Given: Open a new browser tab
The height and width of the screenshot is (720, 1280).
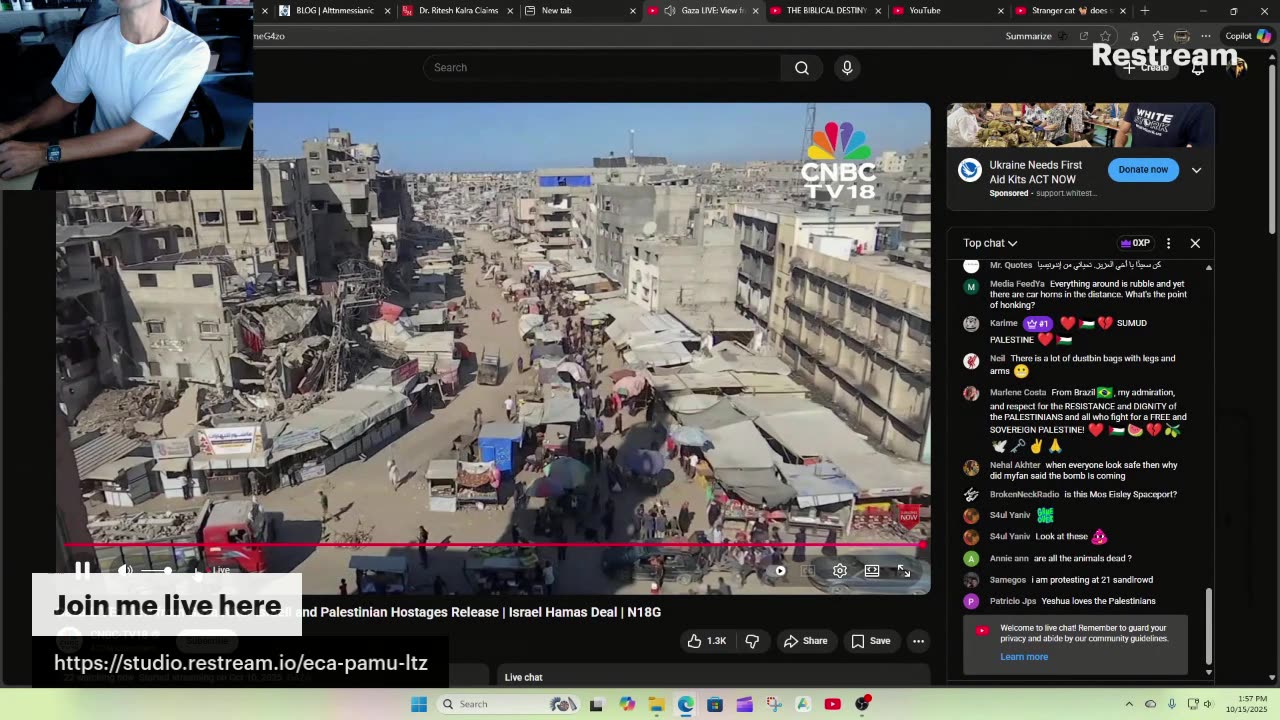Looking at the screenshot, I should (1145, 11).
